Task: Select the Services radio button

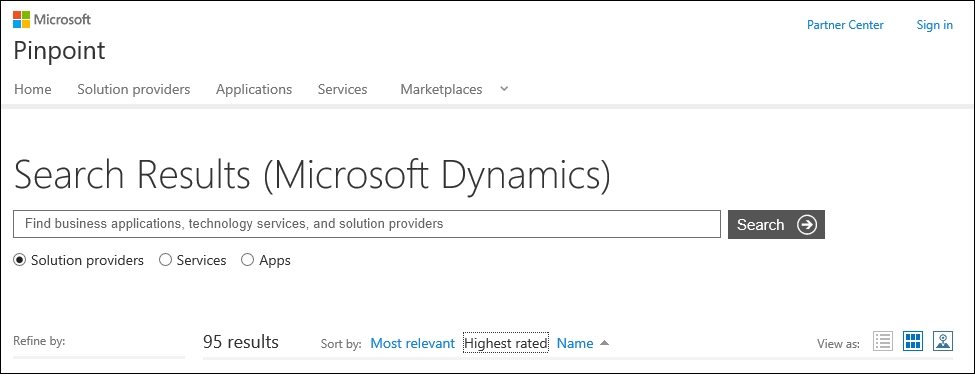Action: (x=165, y=260)
